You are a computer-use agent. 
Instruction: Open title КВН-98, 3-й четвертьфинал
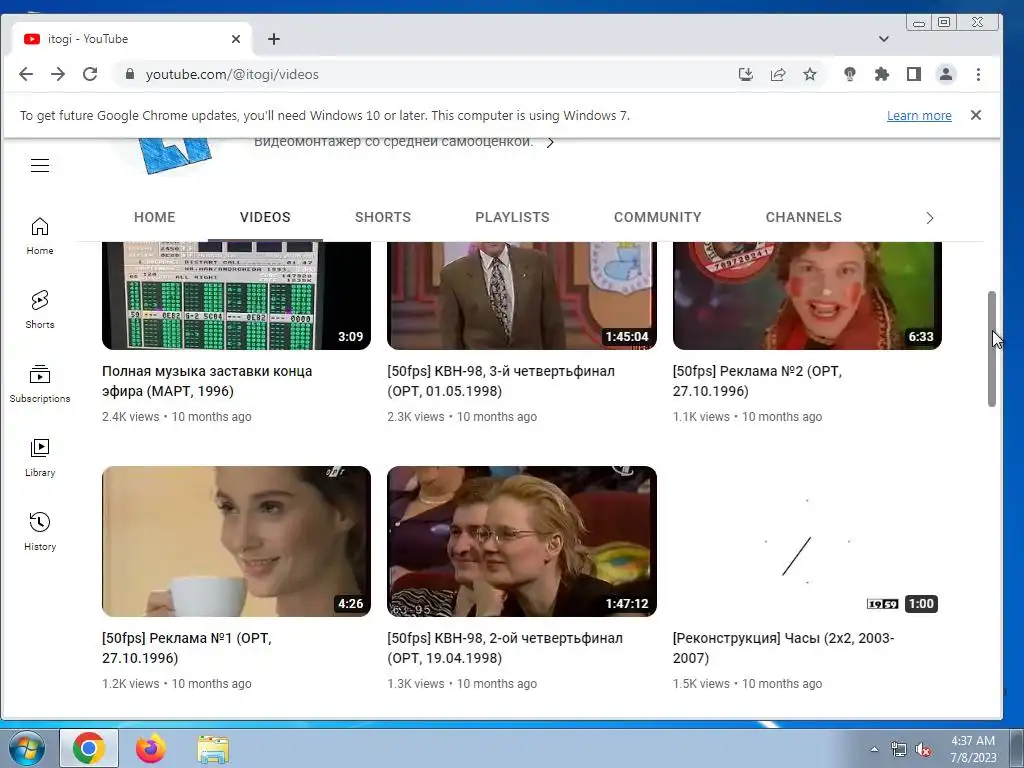click(501, 381)
